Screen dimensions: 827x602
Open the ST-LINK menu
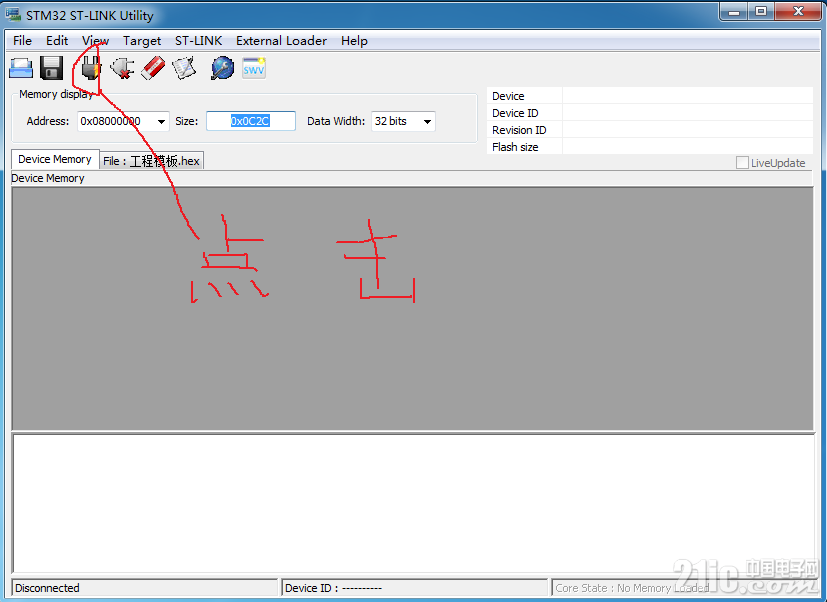click(198, 41)
